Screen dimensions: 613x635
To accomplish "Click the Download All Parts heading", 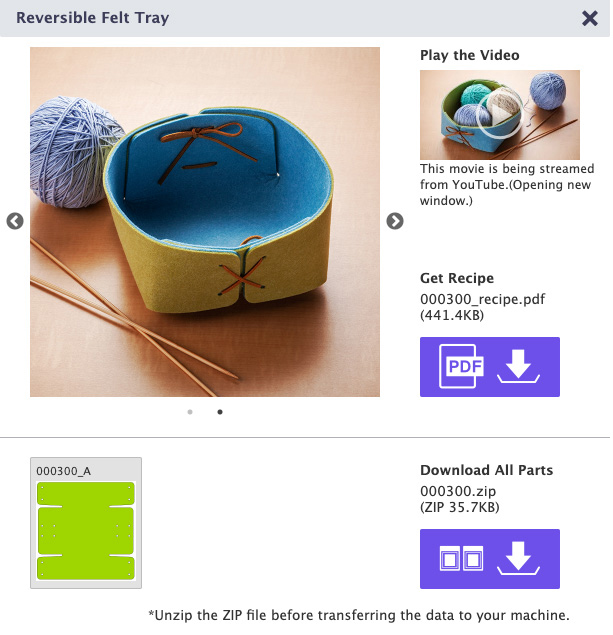I will click(x=486, y=470).
